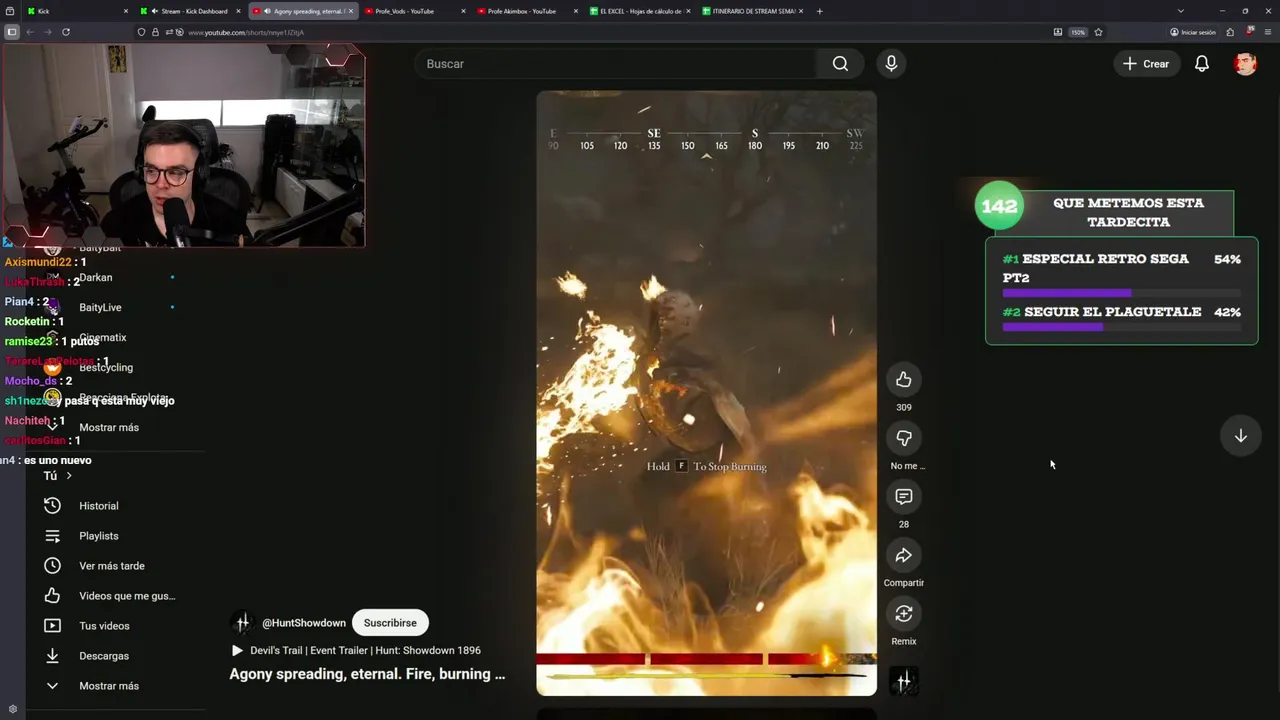This screenshot has height=720, width=1280.
Task: Go back with browser back arrow
Action: click(x=30, y=32)
